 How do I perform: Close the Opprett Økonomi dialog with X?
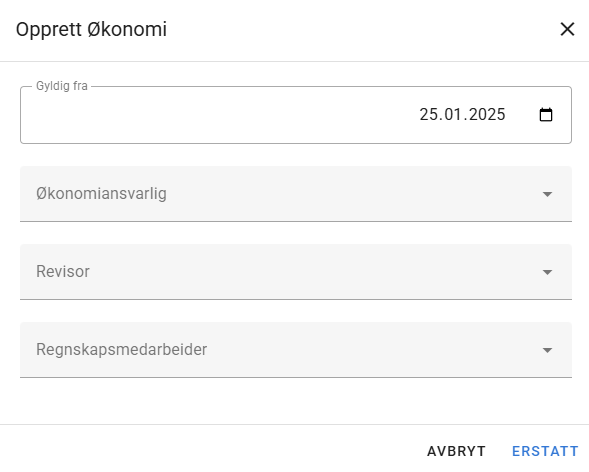click(567, 29)
